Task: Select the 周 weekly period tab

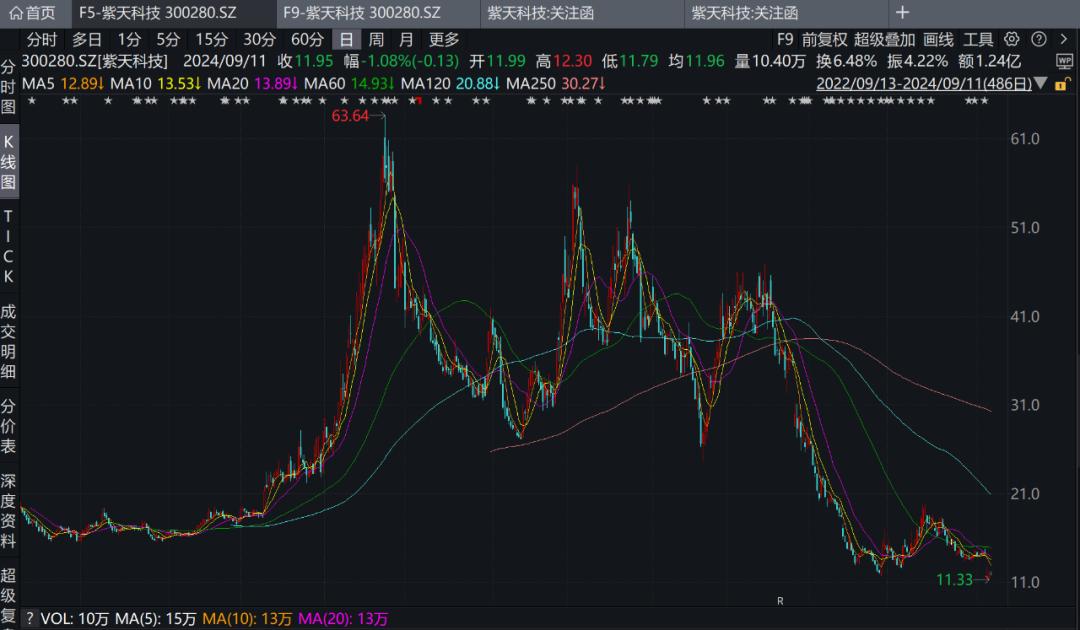Action: click(x=376, y=39)
